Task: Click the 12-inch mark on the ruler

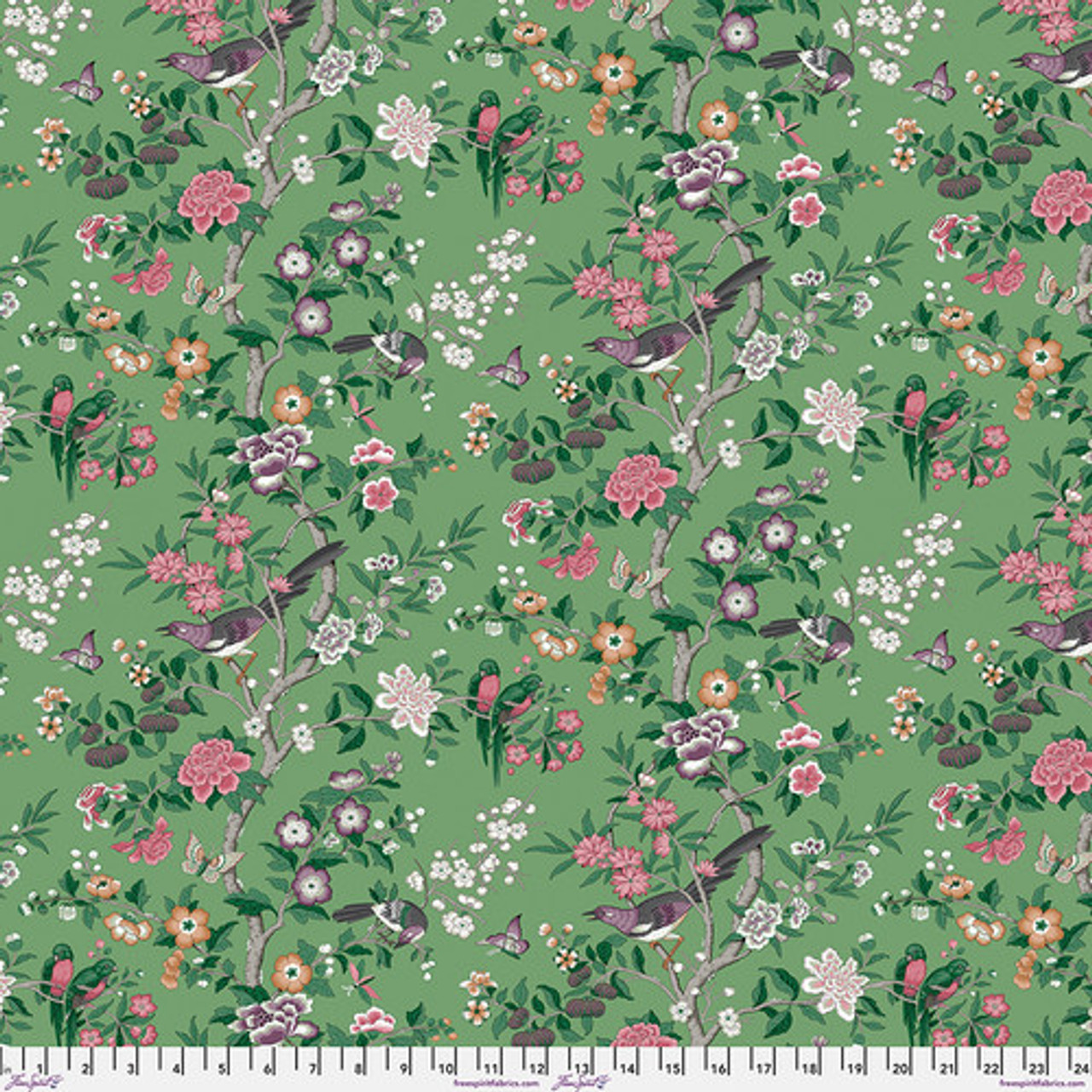Action: (x=537, y=1067)
